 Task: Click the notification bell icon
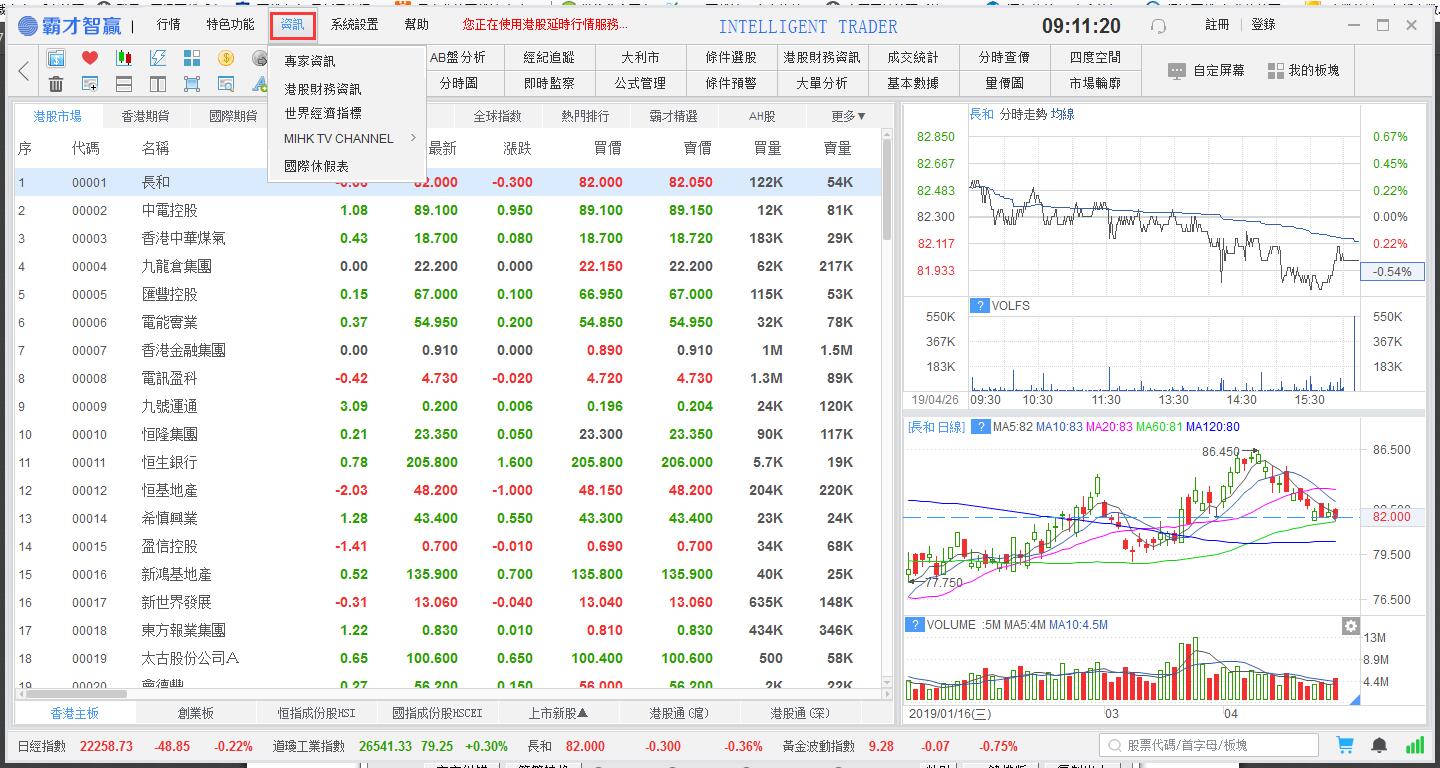tap(1379, 746)
